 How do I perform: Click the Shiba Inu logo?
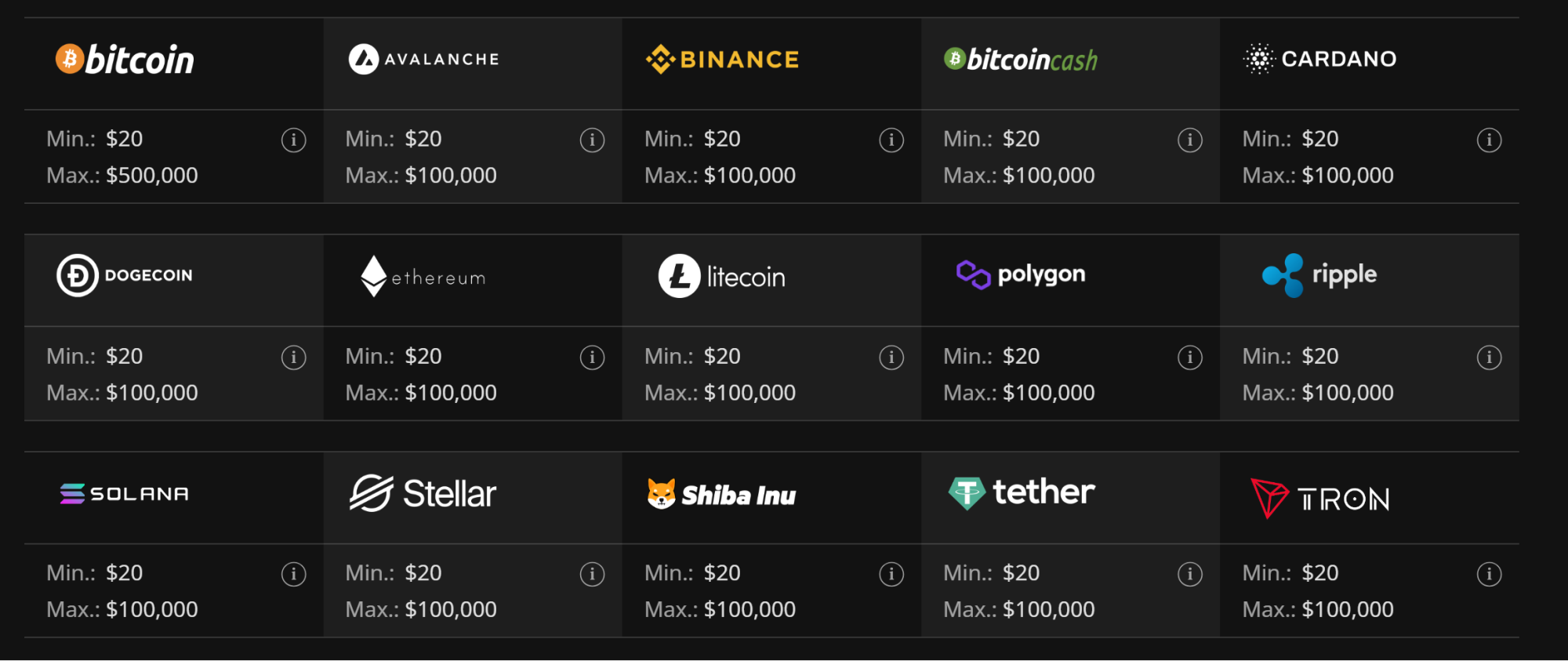pos(722,494)
